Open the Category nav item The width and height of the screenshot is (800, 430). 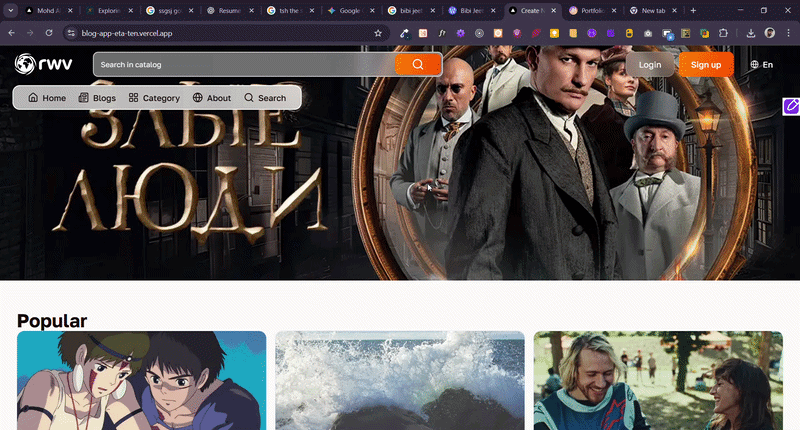point(153,98)
